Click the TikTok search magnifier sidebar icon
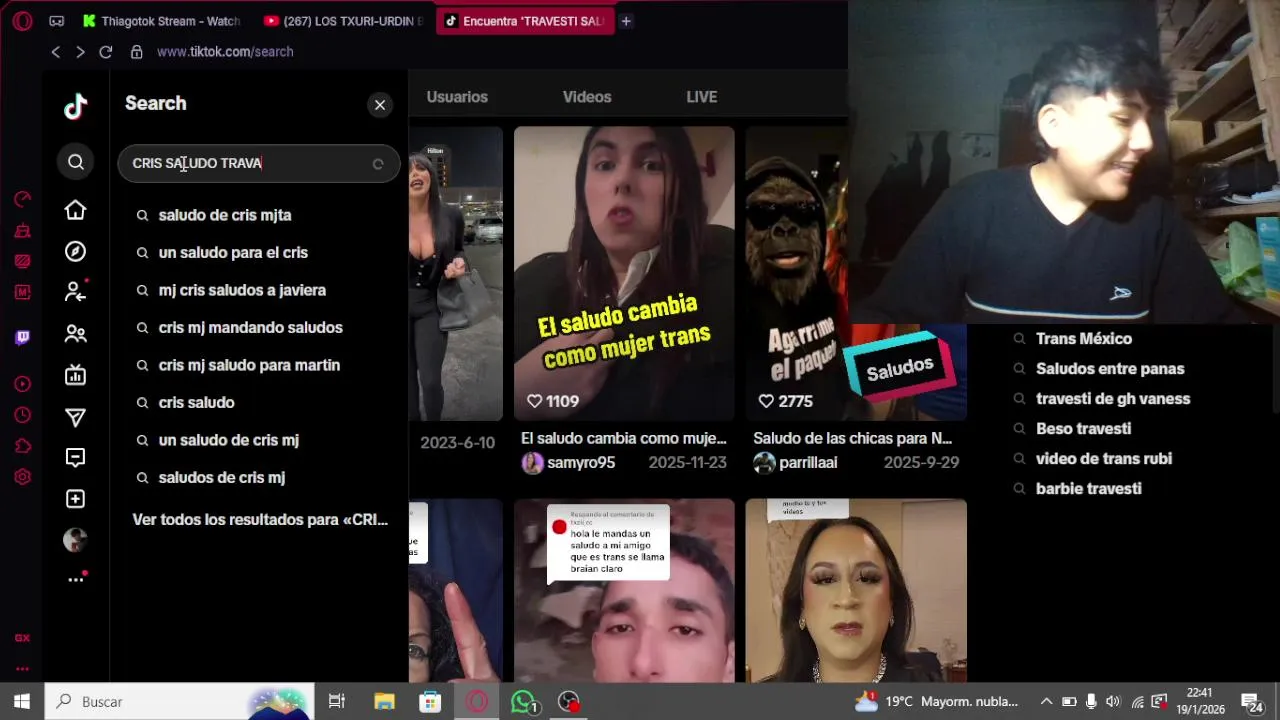The width and height of the screenshot is (1280, 720). [76, 162]
